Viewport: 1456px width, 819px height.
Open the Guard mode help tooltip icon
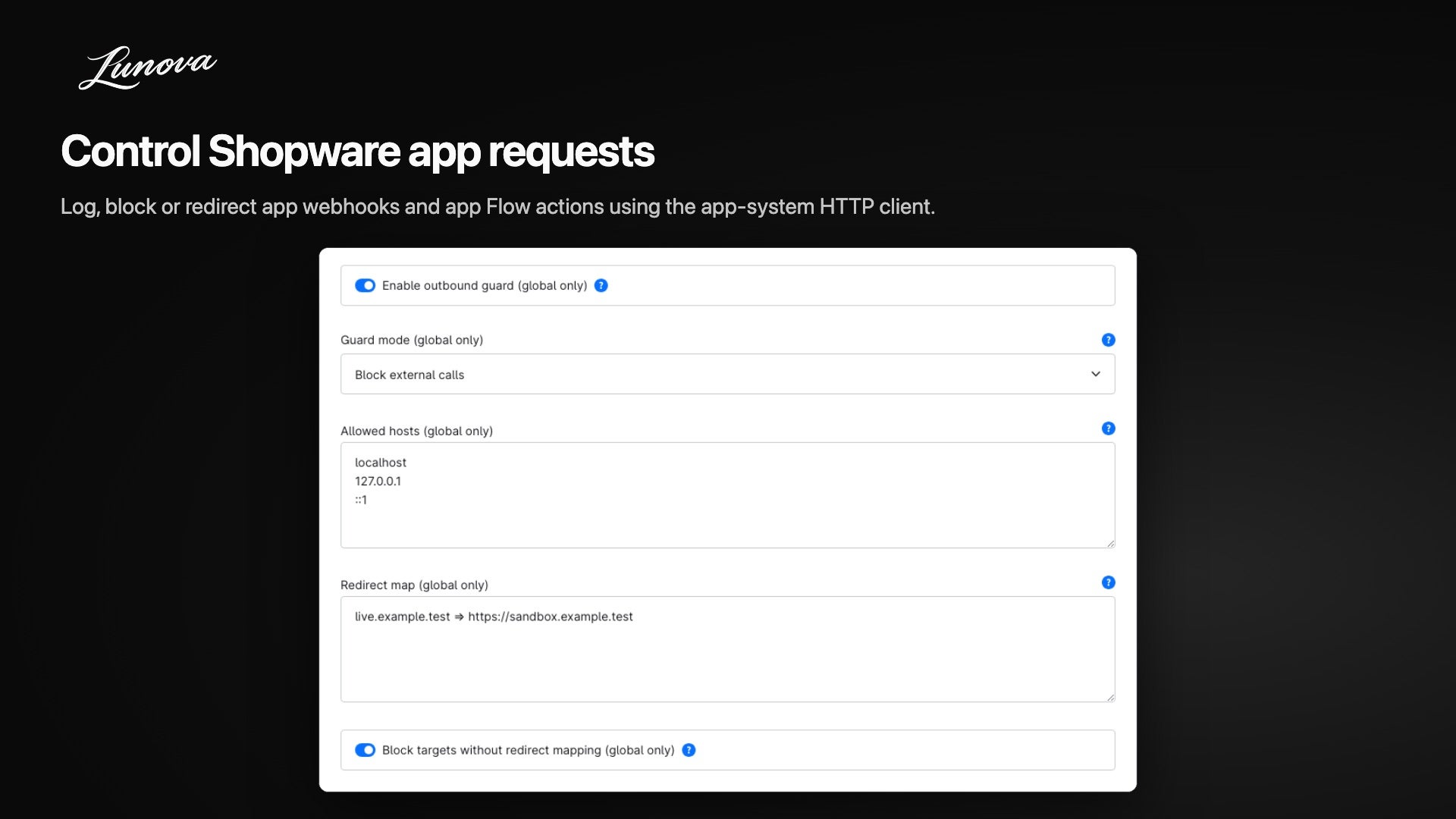[x=1108, y=340]
